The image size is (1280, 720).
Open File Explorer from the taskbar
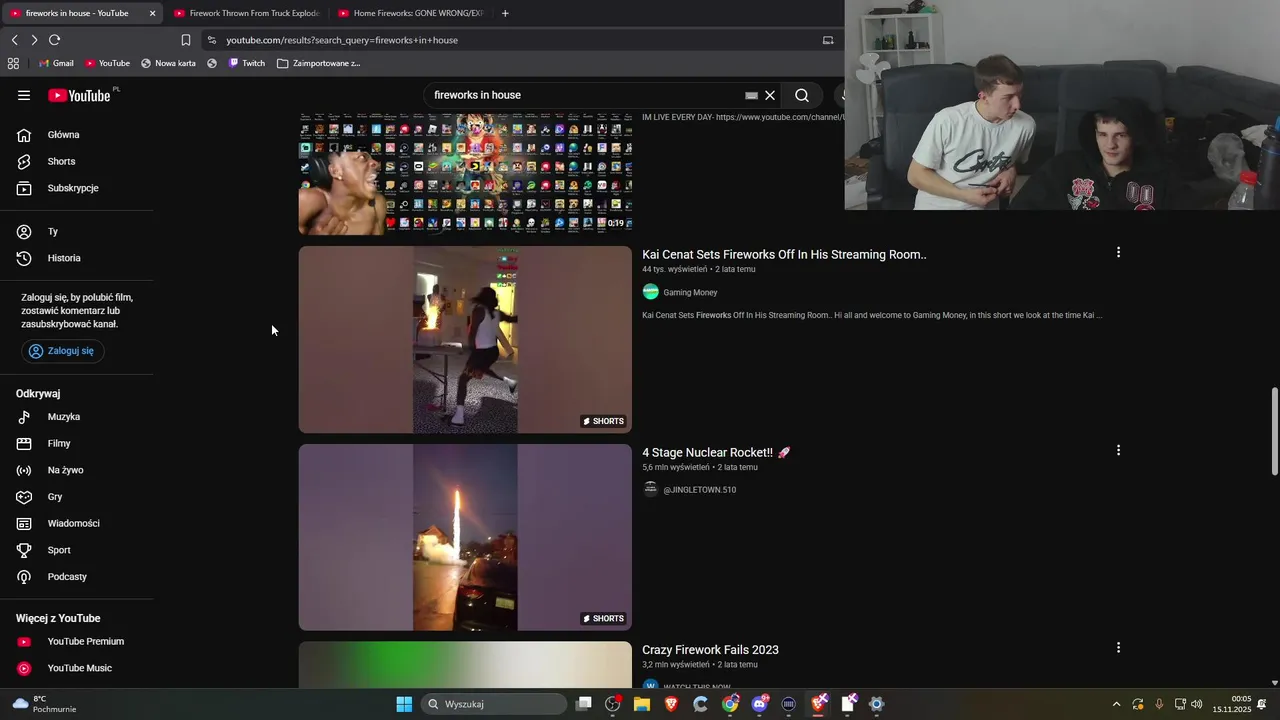(642, 704)
